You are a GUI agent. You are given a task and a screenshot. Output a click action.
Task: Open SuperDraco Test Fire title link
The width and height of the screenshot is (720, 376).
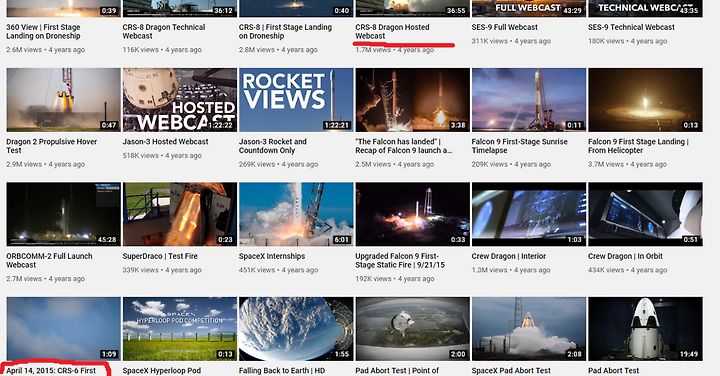[x=160, y=256]
